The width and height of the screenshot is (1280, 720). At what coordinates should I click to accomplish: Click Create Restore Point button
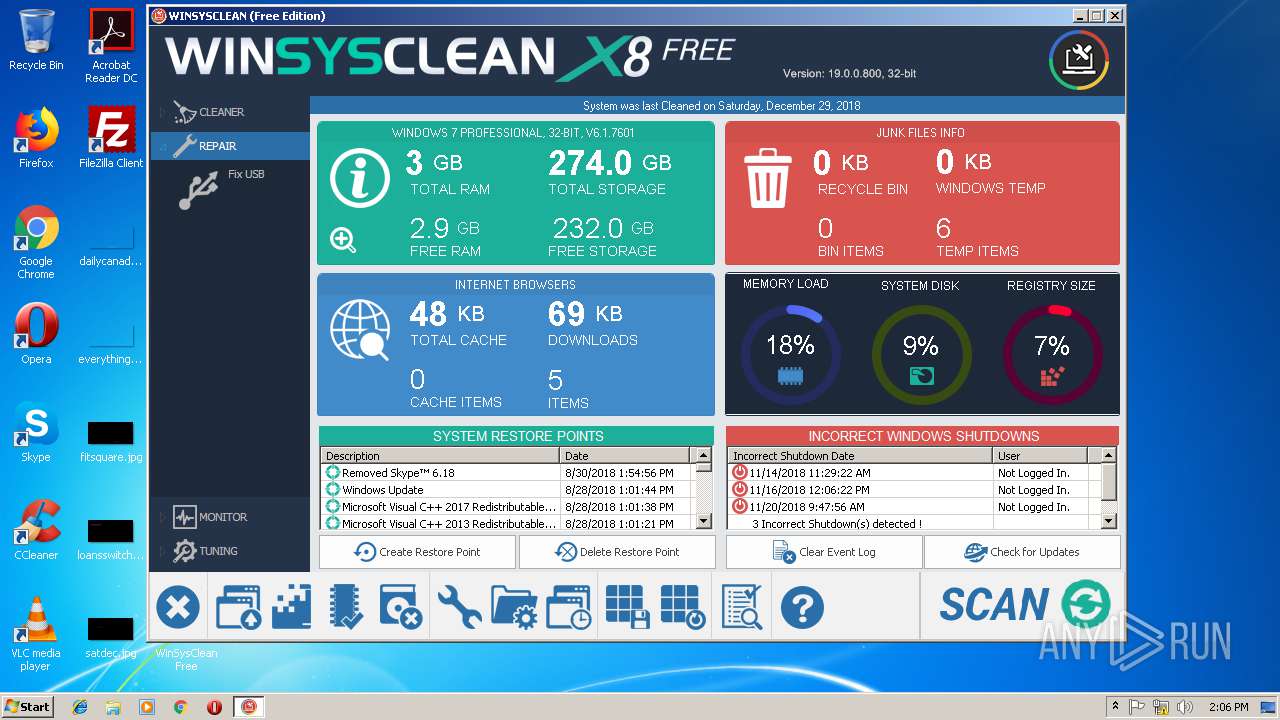point(417,552)
